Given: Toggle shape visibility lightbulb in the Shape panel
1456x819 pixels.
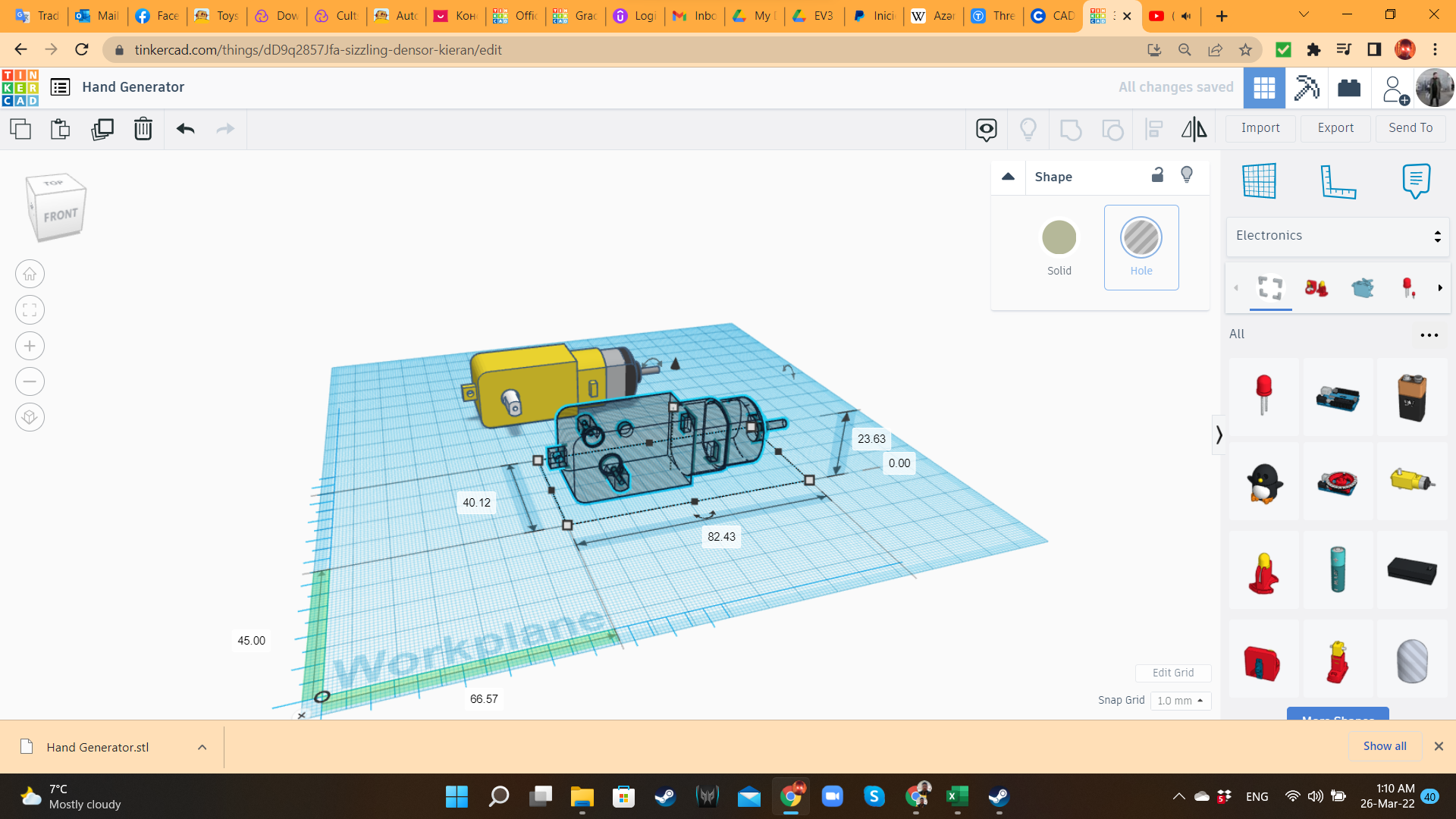Looking at the screenshot, I should (x=1187, y=175).
